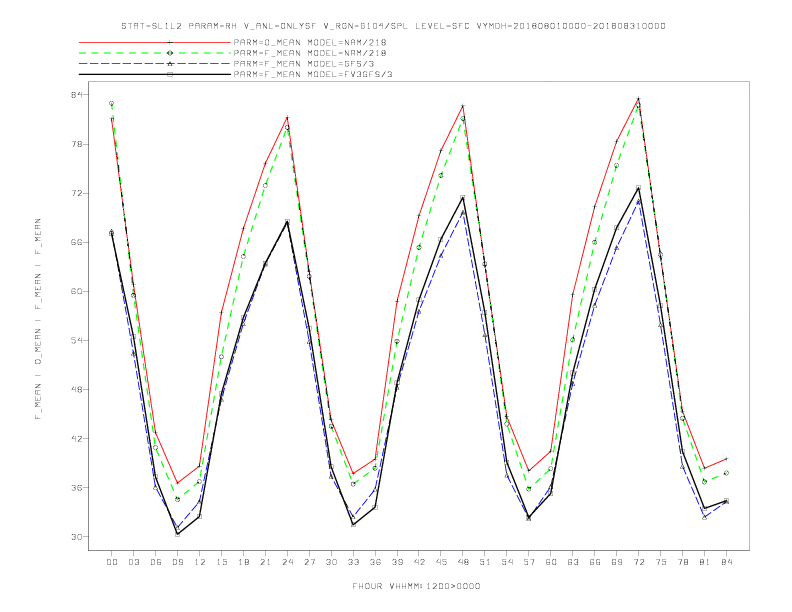The height and width of the screenshot is (612, 792).
Task: Click forecast hour 66 on x-axis
Action: click(x=595, y=562)
